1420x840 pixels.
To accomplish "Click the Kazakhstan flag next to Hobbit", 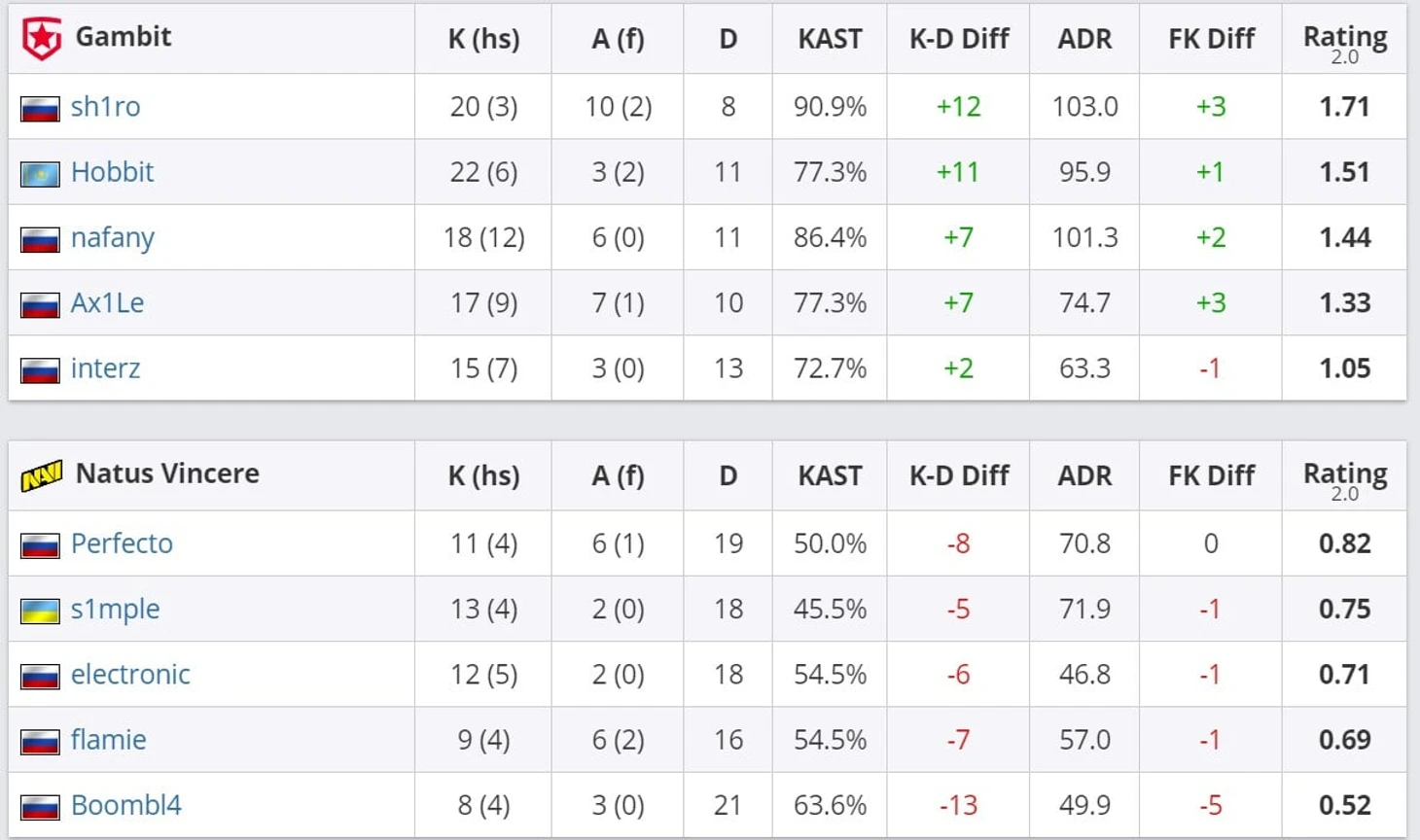I will (x=40, y=174).
